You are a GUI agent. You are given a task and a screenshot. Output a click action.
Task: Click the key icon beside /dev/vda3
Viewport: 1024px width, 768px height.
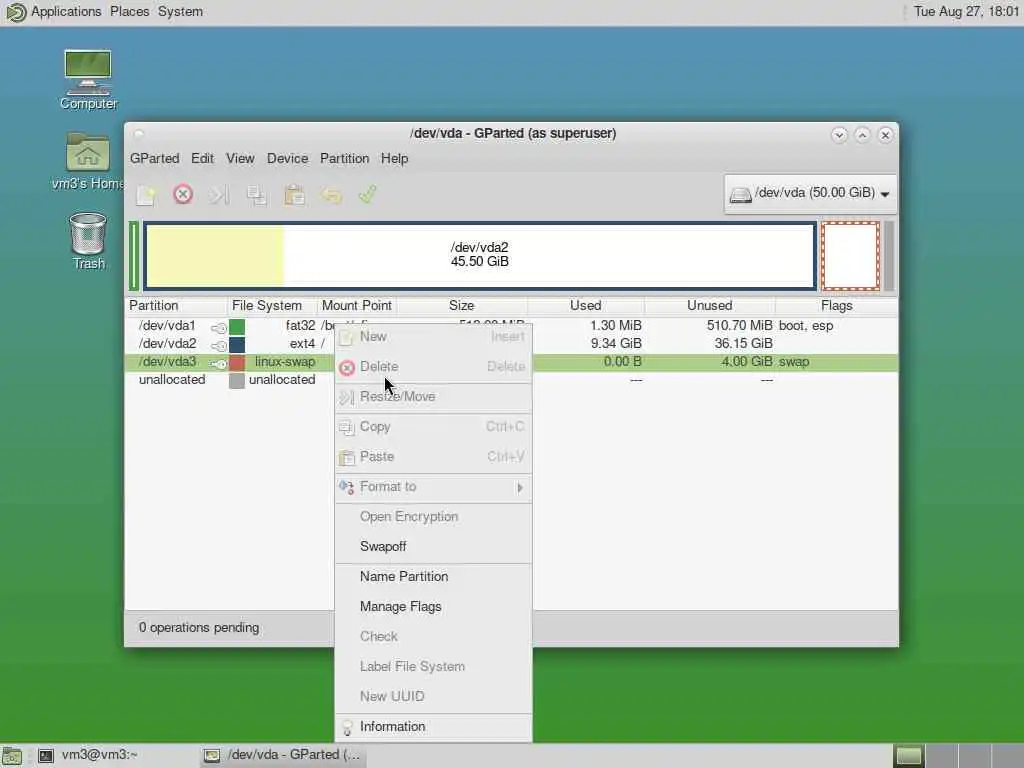219,364
